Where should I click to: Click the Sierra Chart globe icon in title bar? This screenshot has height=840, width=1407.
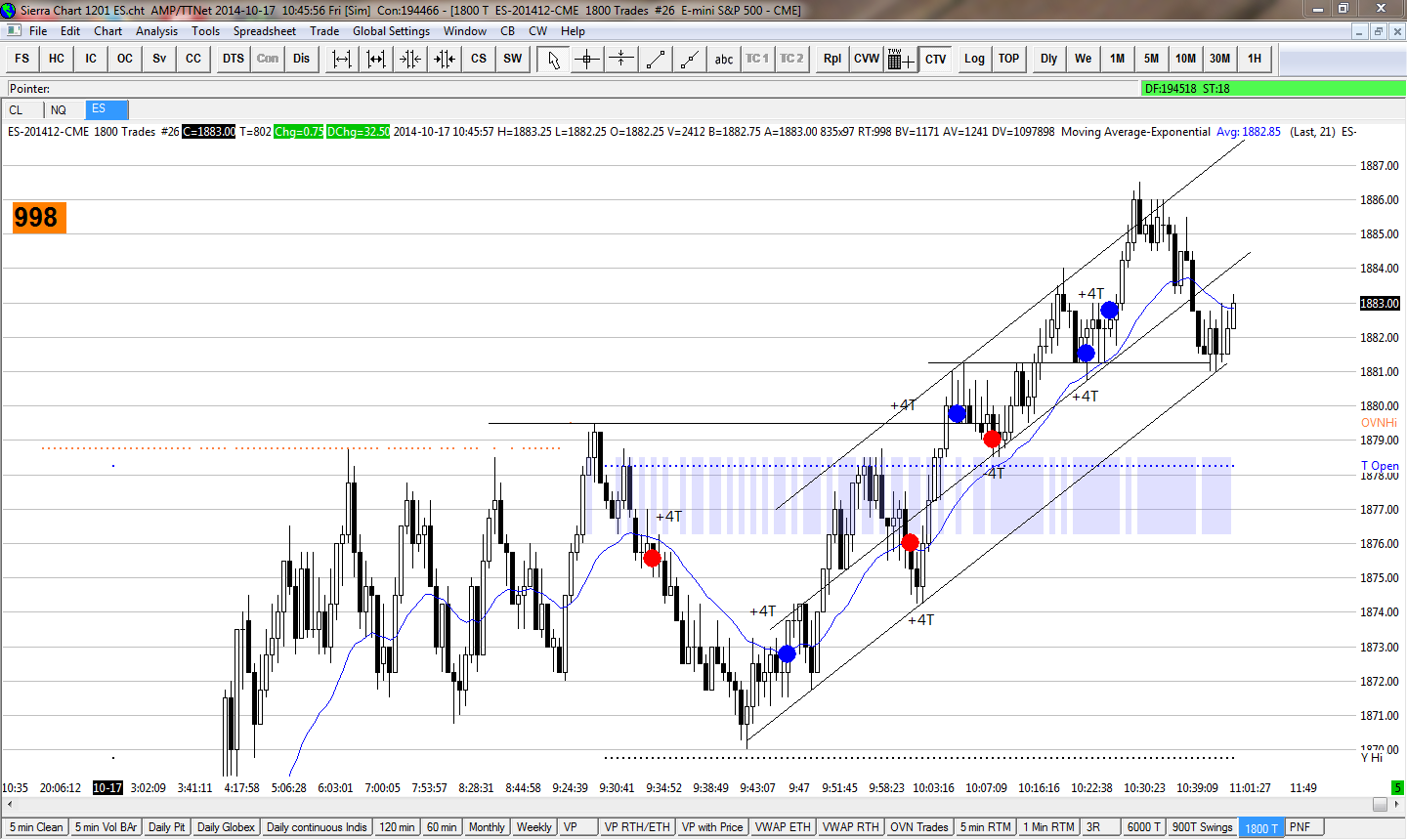(x=9, y=10)
